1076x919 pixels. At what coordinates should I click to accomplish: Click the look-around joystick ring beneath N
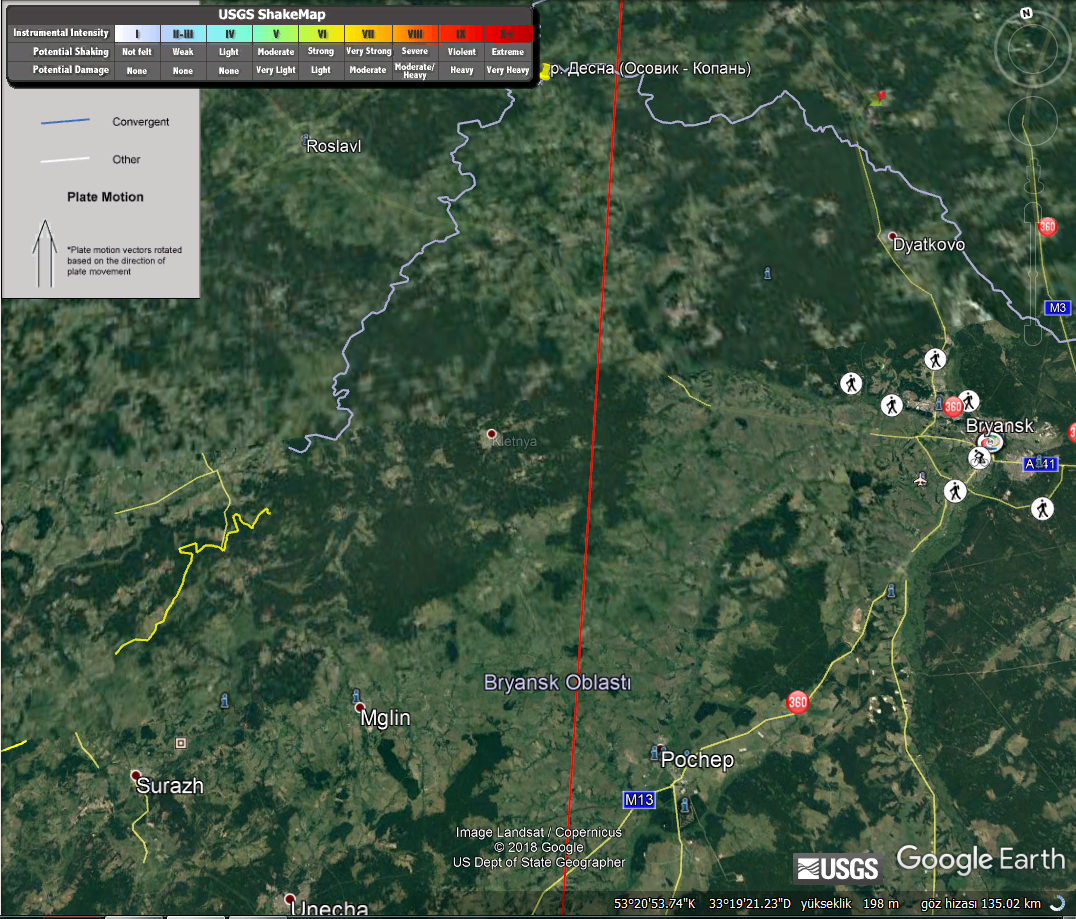[x=1033, y=49]
